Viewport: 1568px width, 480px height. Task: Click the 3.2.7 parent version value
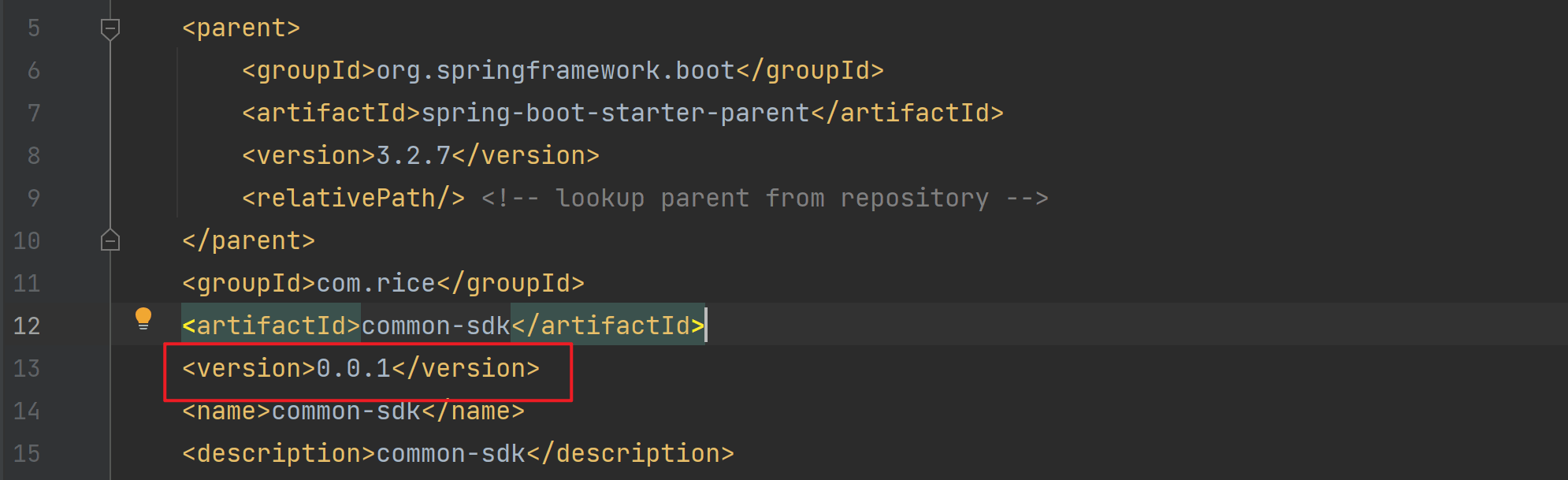tap(414, 156)
